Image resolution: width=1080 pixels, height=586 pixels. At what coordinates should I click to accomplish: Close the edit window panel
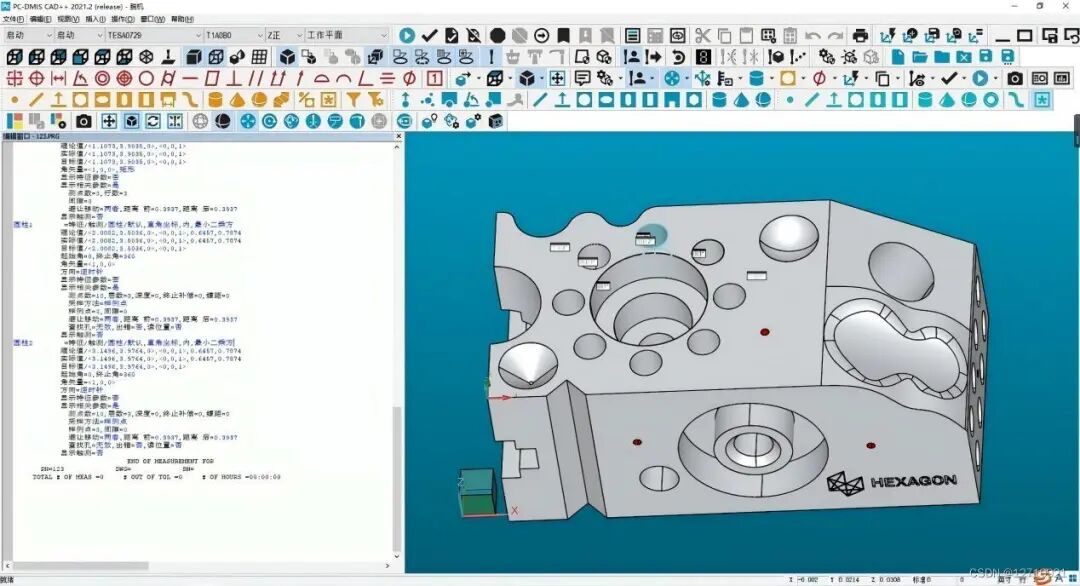(x=398, y=136)
